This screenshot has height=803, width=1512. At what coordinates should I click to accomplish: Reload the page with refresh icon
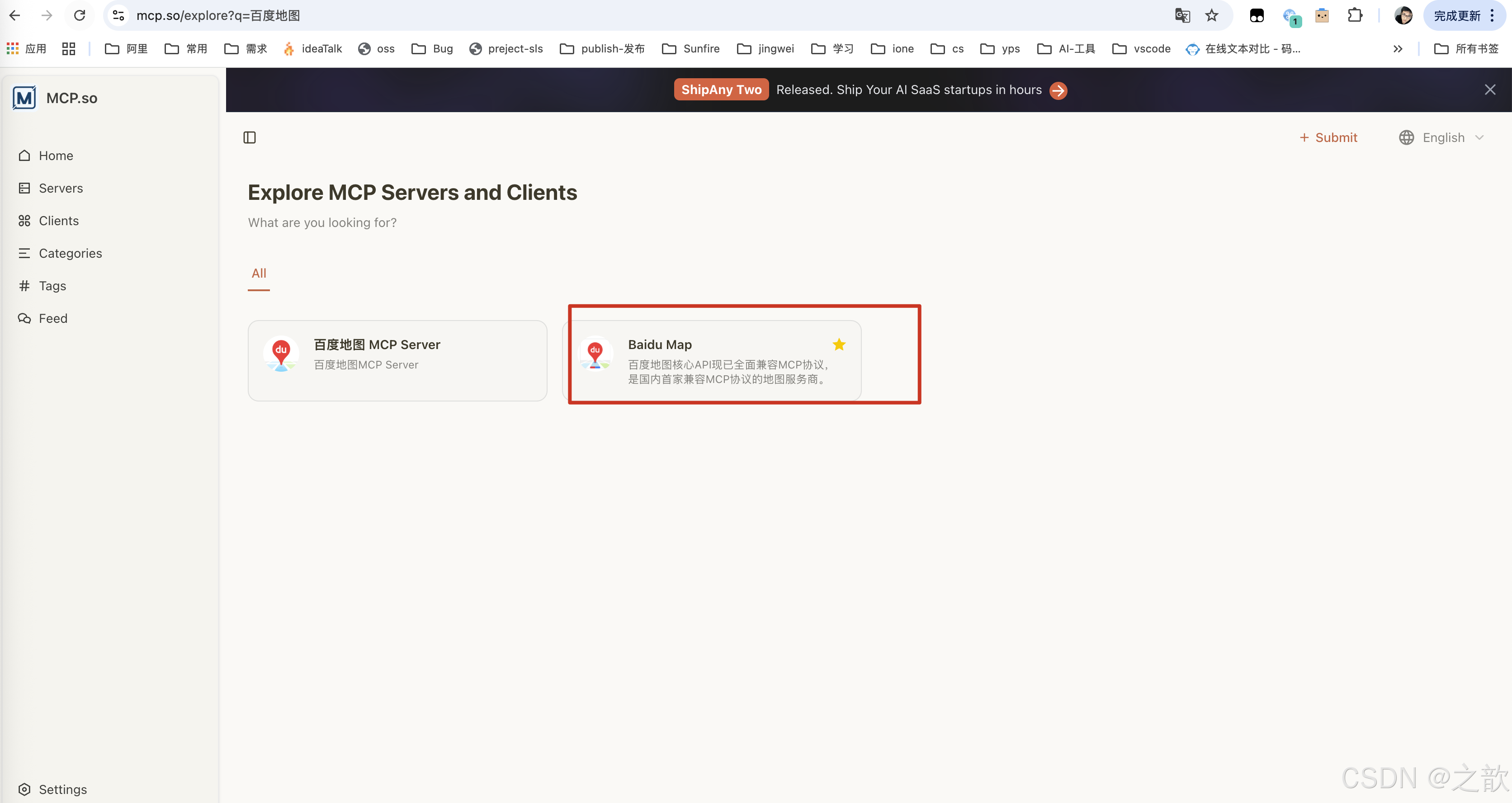click(x=80, y=16)
